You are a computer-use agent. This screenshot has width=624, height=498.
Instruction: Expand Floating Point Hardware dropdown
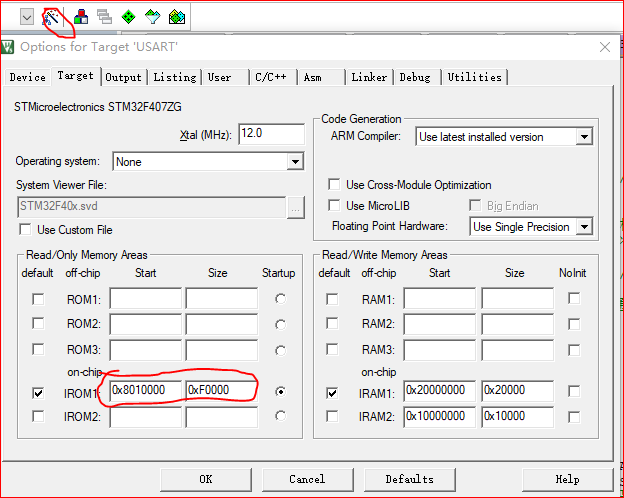coord(584,227)
